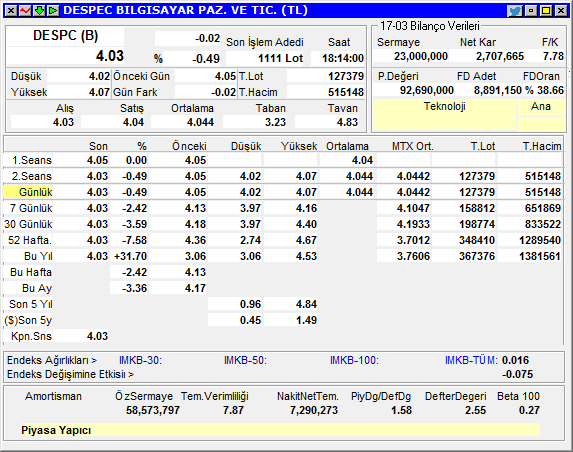Select the 2.Seans row label

coord(31,176)
